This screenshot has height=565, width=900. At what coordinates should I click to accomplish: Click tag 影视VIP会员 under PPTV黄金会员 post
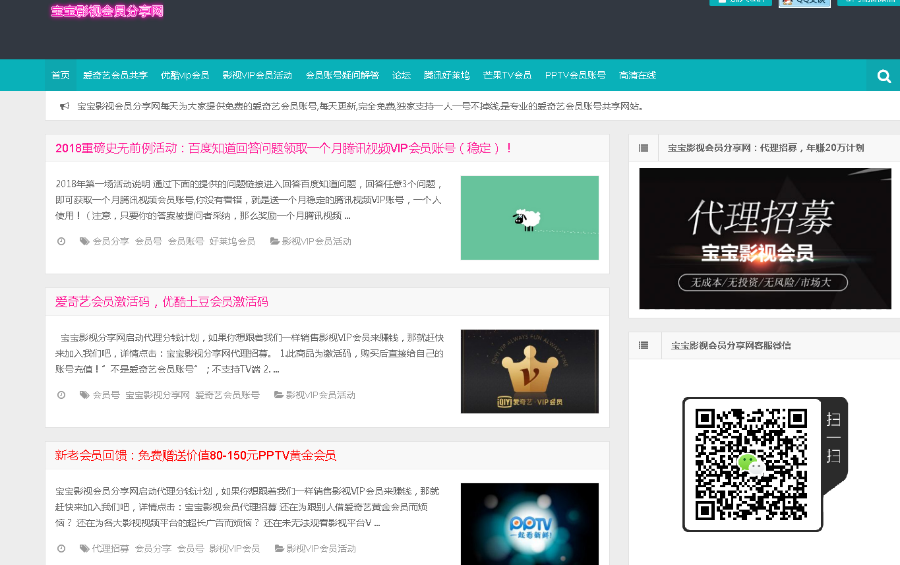click(234, 549)
